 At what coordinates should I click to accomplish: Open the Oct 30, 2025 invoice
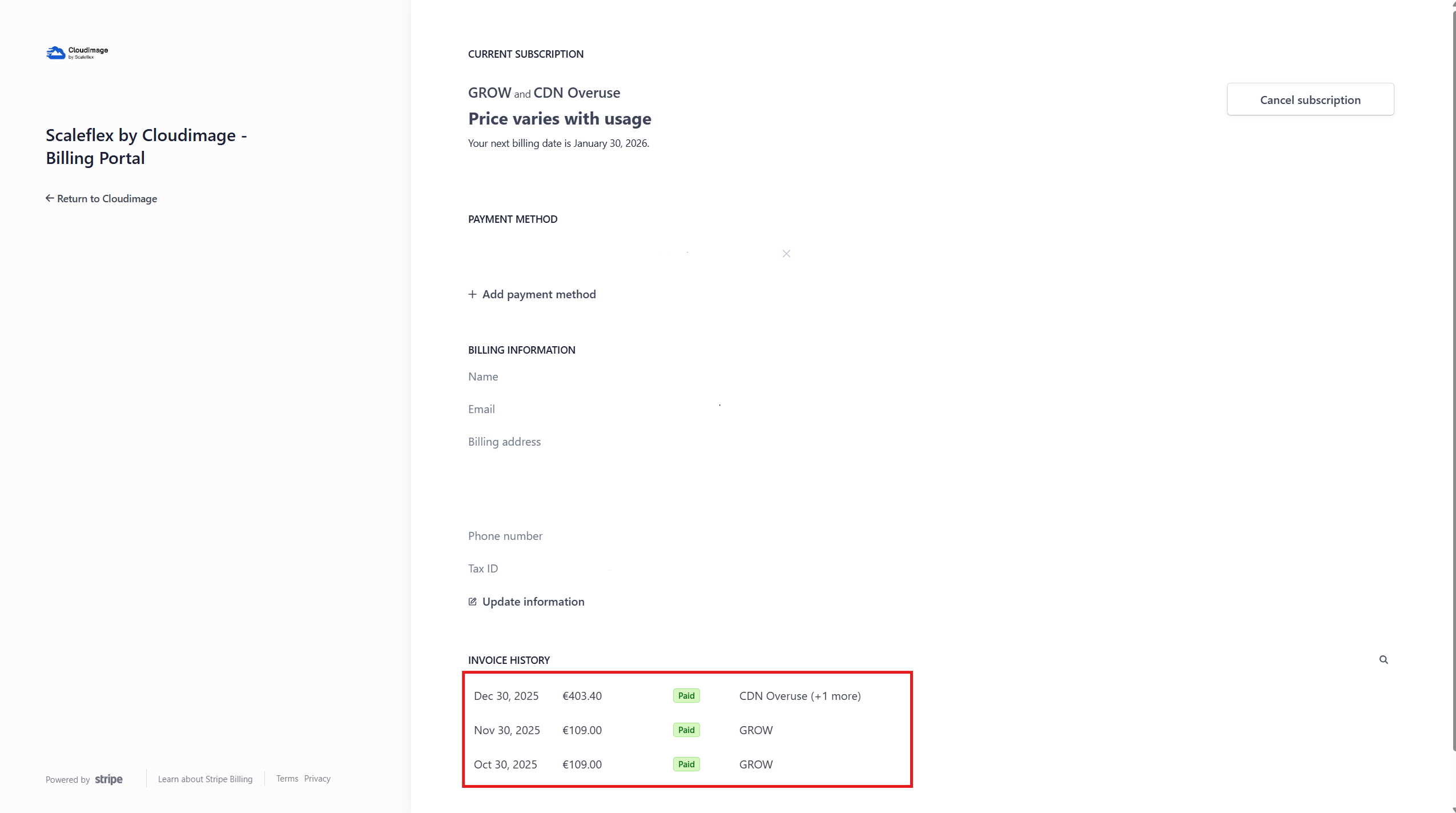click(505, 764)
